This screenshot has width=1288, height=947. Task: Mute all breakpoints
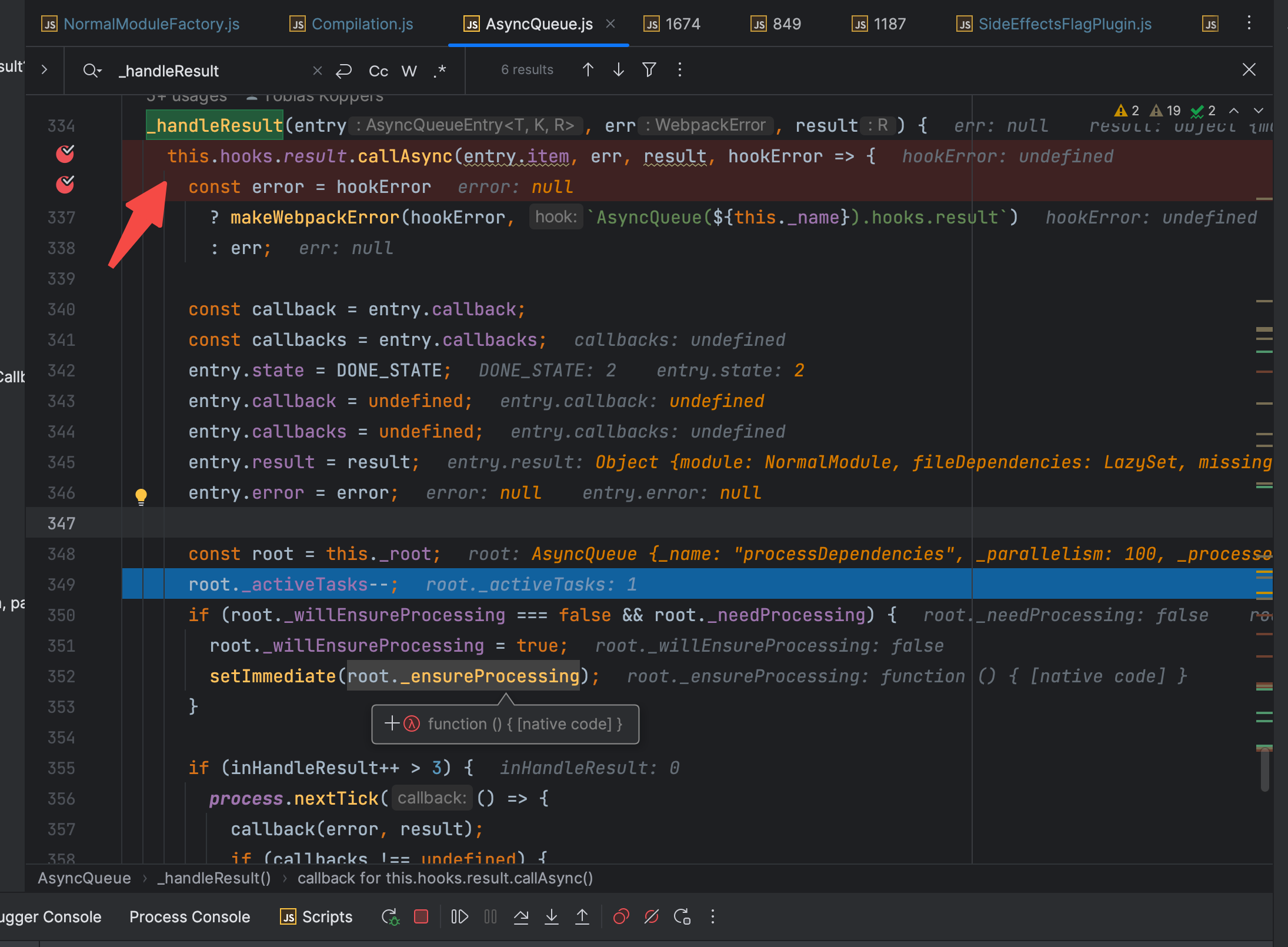point(652,916)
